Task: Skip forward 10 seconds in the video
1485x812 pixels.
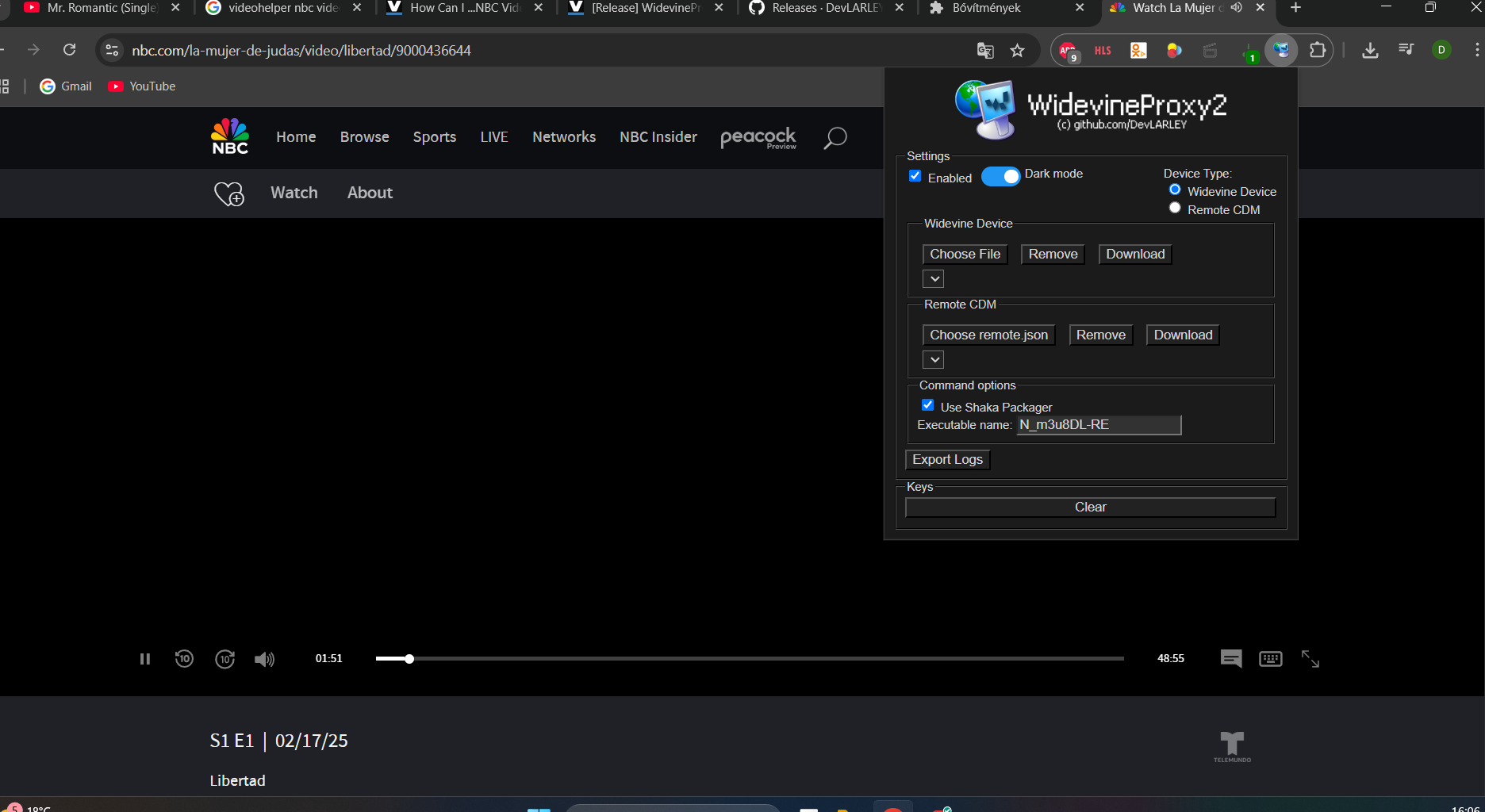Action: pyautogui.click(x=225, y=659)
